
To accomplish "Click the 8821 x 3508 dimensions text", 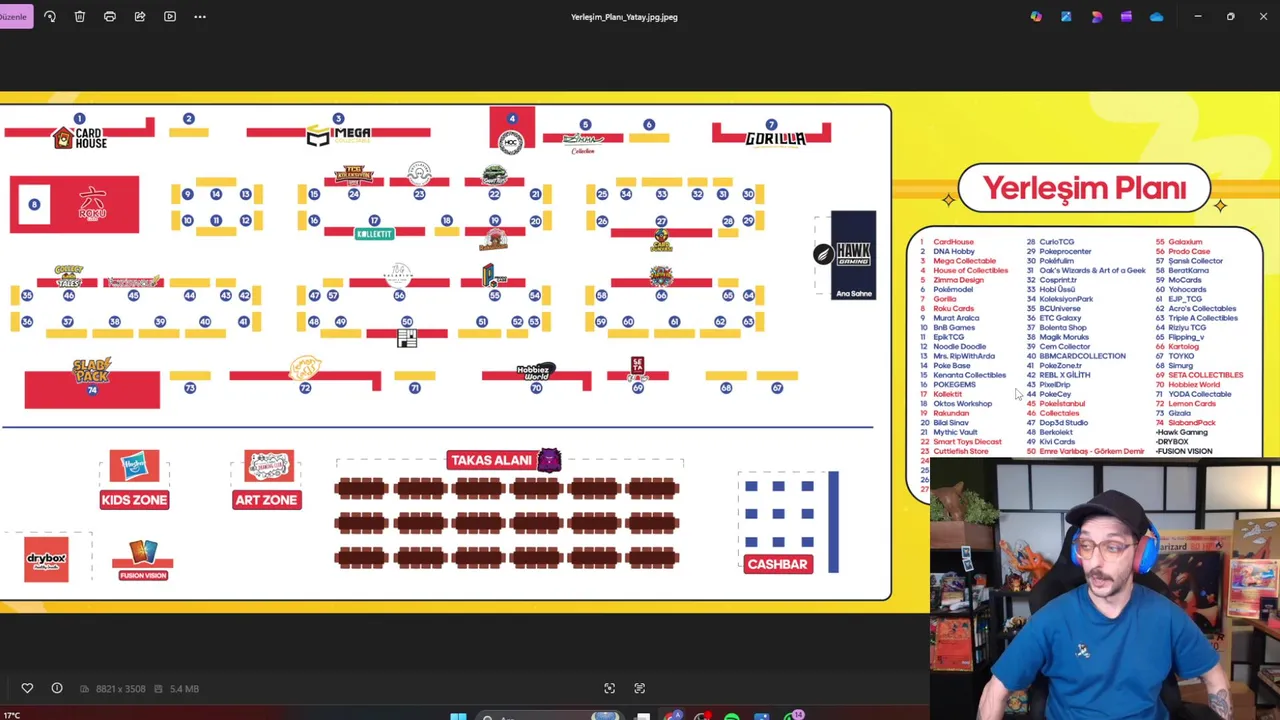I will (x=120, y=688).
